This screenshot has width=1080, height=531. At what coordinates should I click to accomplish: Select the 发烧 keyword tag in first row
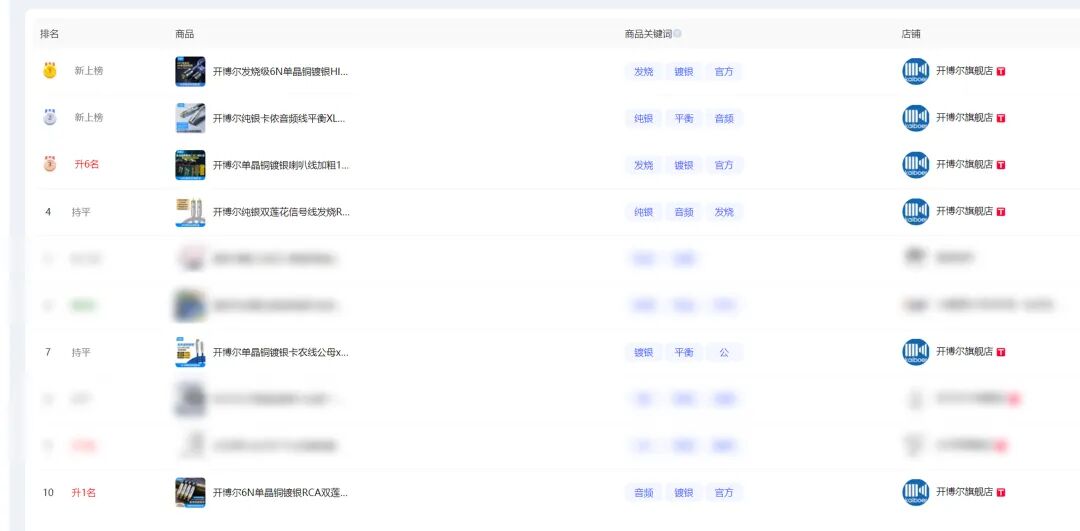[x=643, y=72]
